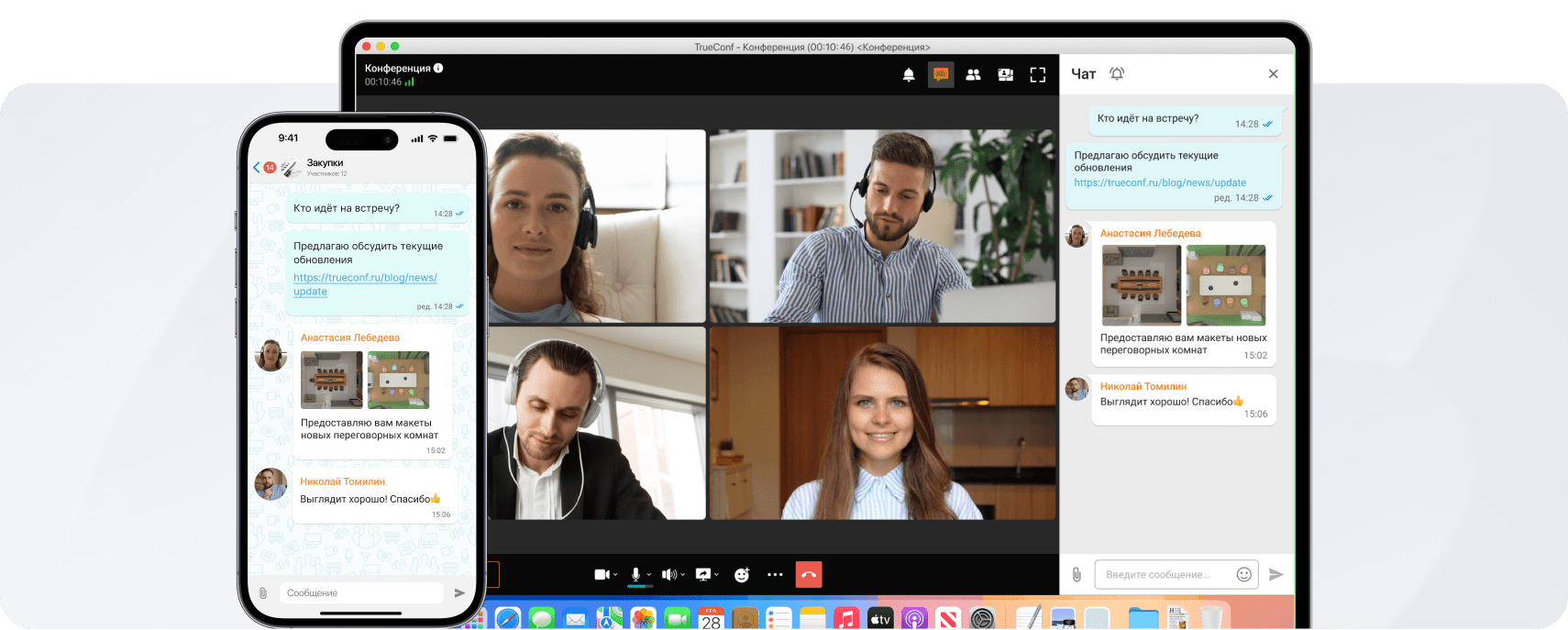Toggle the camera on or off
Screen dimensions: 1568x630
(x=602, y=575)
